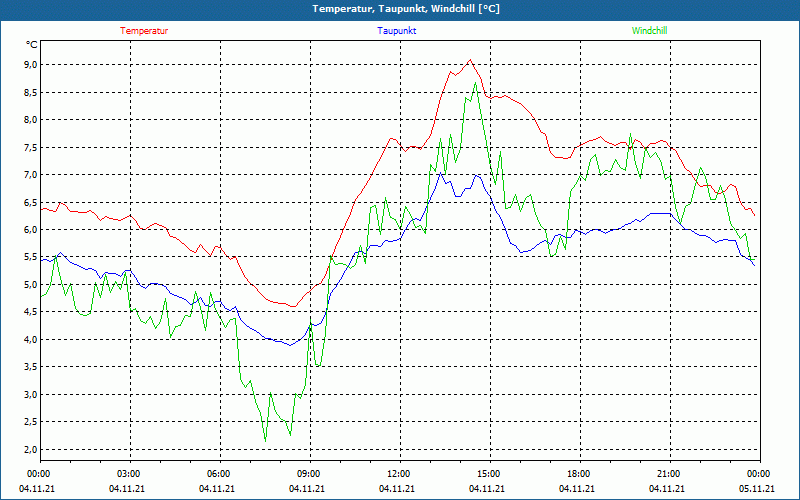Viewport: 800px width, 500px height.
Task: Click the 15:00 time axis label
Action: [487, 473]
